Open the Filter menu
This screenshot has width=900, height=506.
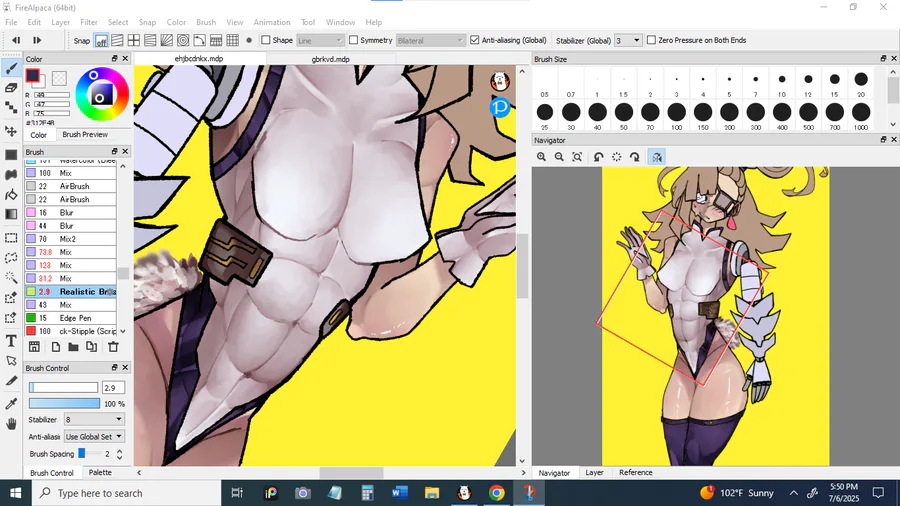[x=88, y=22]
